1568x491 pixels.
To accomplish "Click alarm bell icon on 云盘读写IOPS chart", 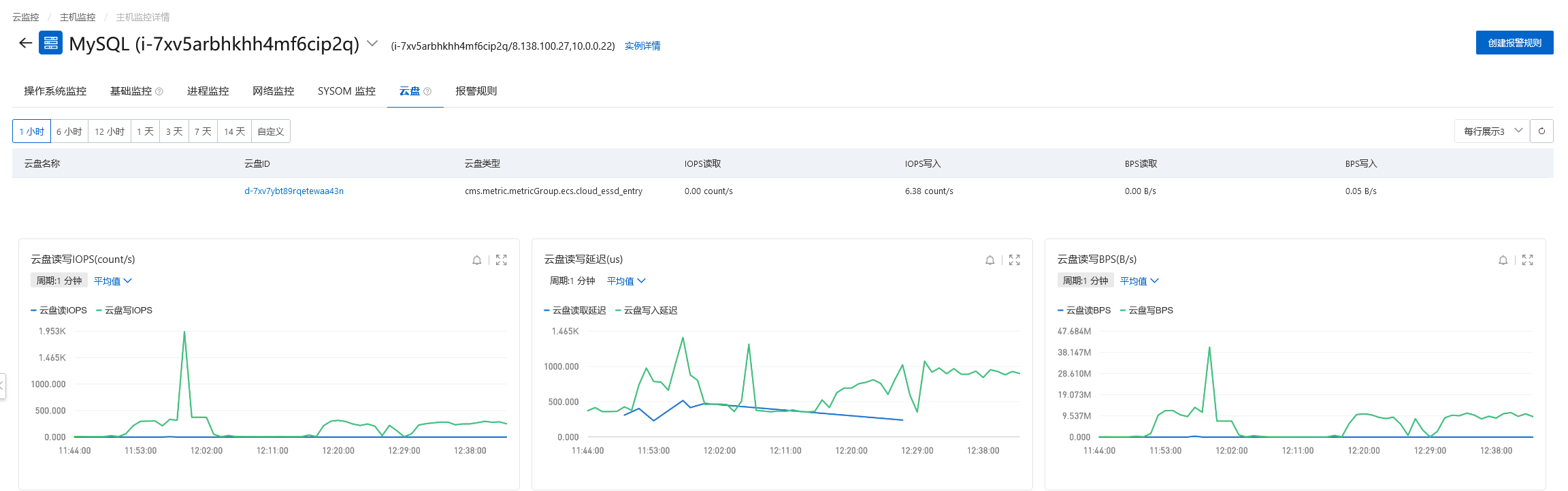I will (477, 260).
